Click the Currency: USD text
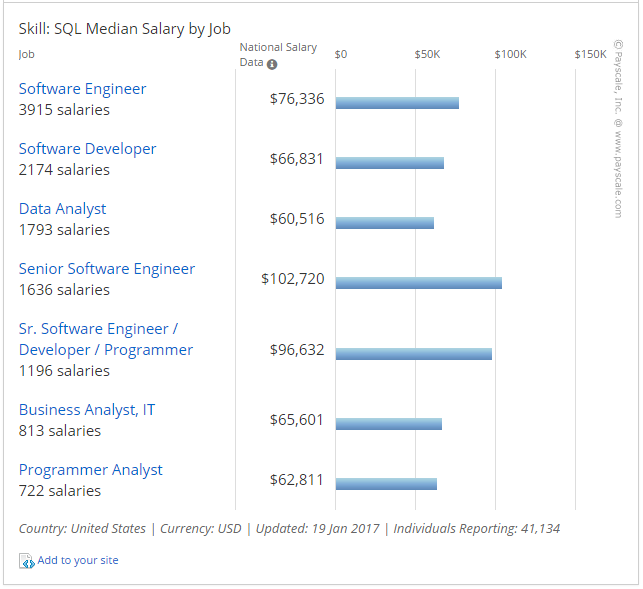Viewport: 643px width, 589px height. click(201, 529)
